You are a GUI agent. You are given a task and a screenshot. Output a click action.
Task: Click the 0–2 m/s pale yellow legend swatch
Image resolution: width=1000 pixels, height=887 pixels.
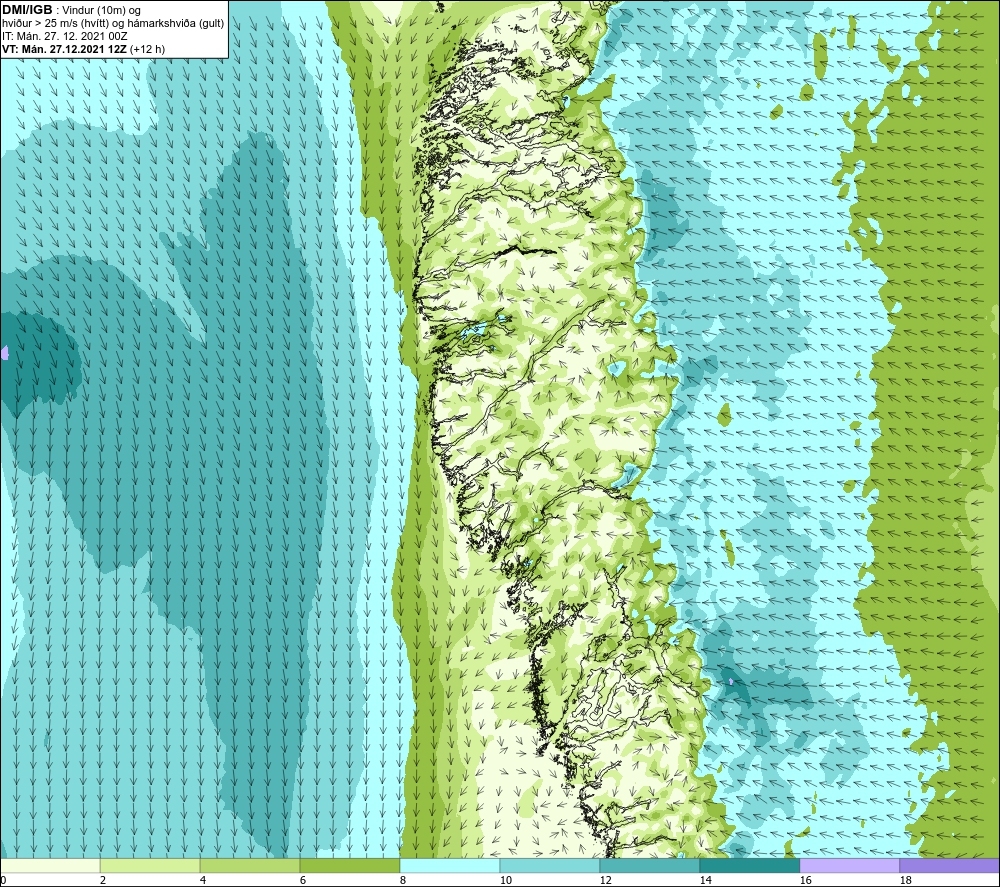click(50, 865)
